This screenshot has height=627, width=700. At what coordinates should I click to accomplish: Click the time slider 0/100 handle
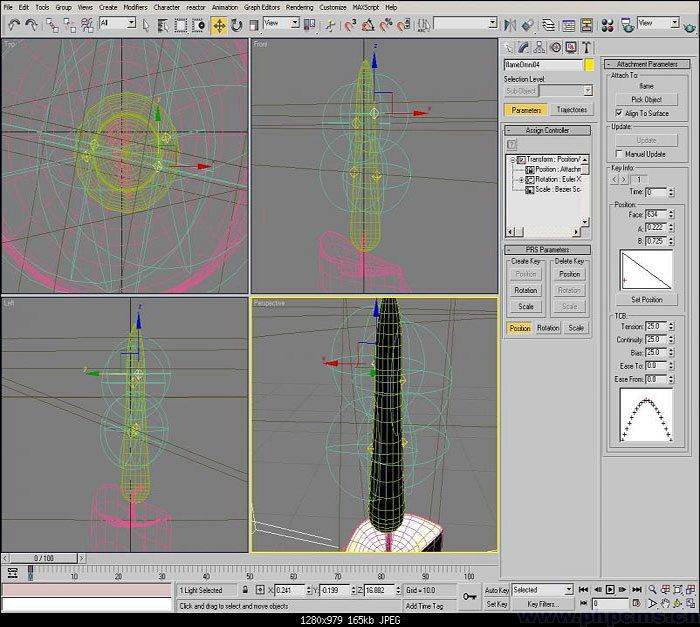[x=43, y=558]
